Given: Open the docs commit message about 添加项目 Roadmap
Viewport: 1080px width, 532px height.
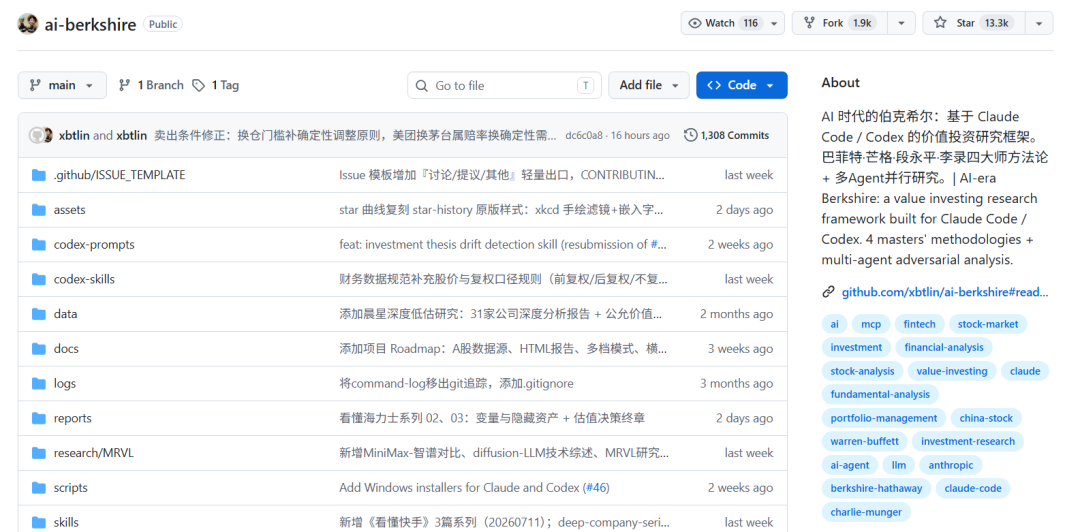Looking at the screenshot, I should click(x=503, y=349).
